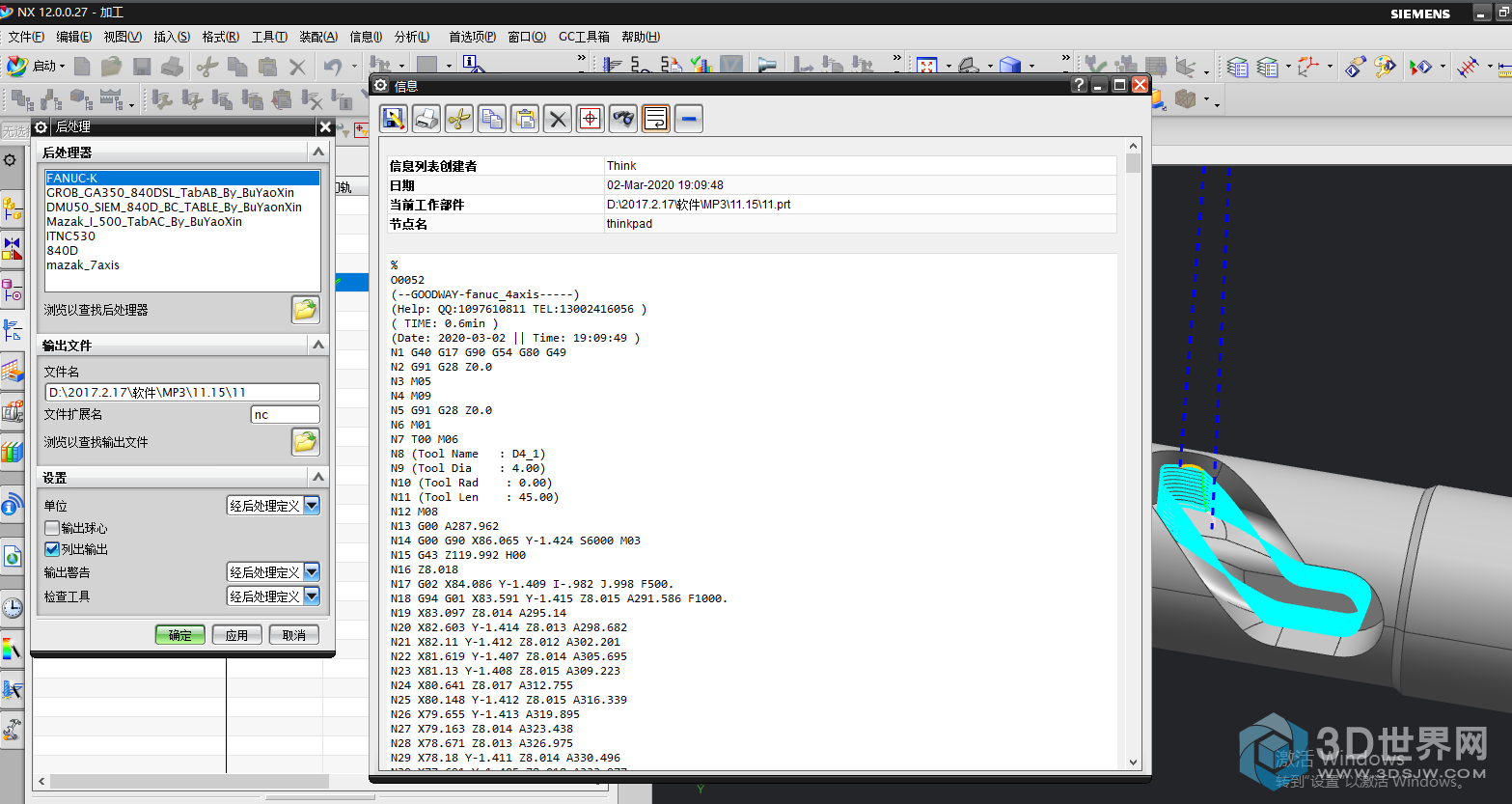Screen dimensions: 1512x804
Task: Open the GC工具箱 menu
Action: click(x=584, y=37)
